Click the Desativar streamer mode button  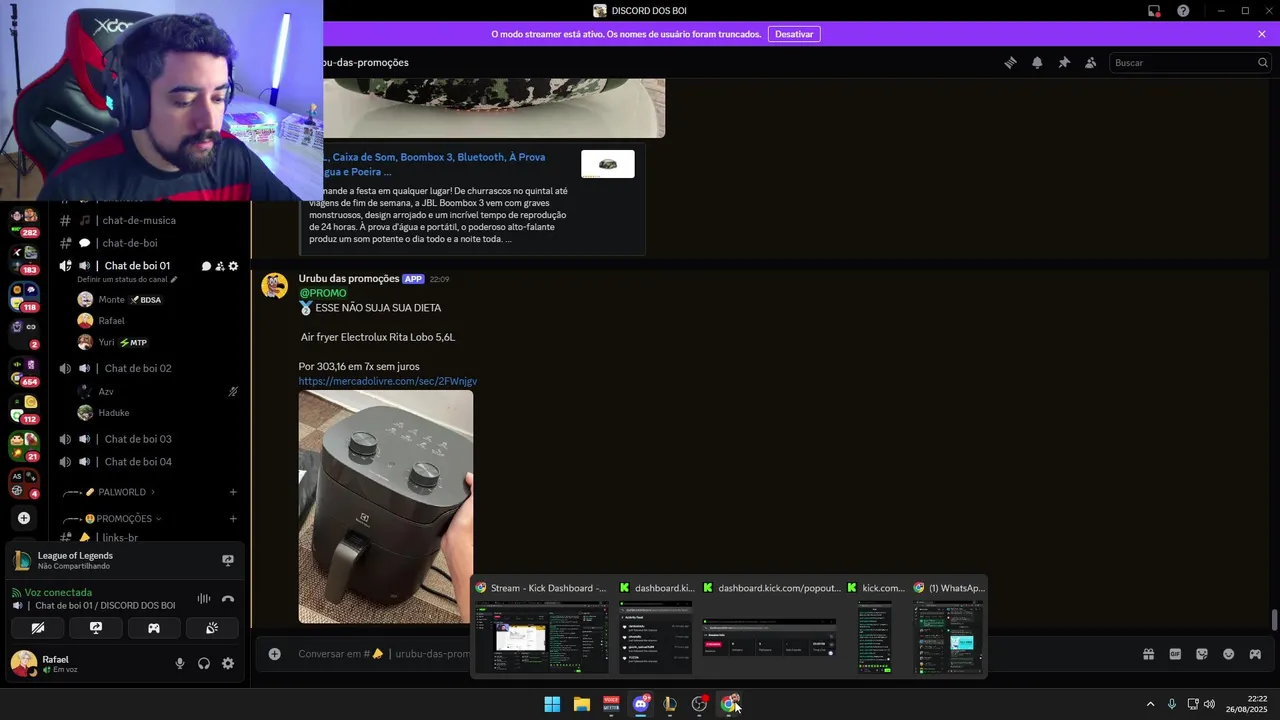794,34
